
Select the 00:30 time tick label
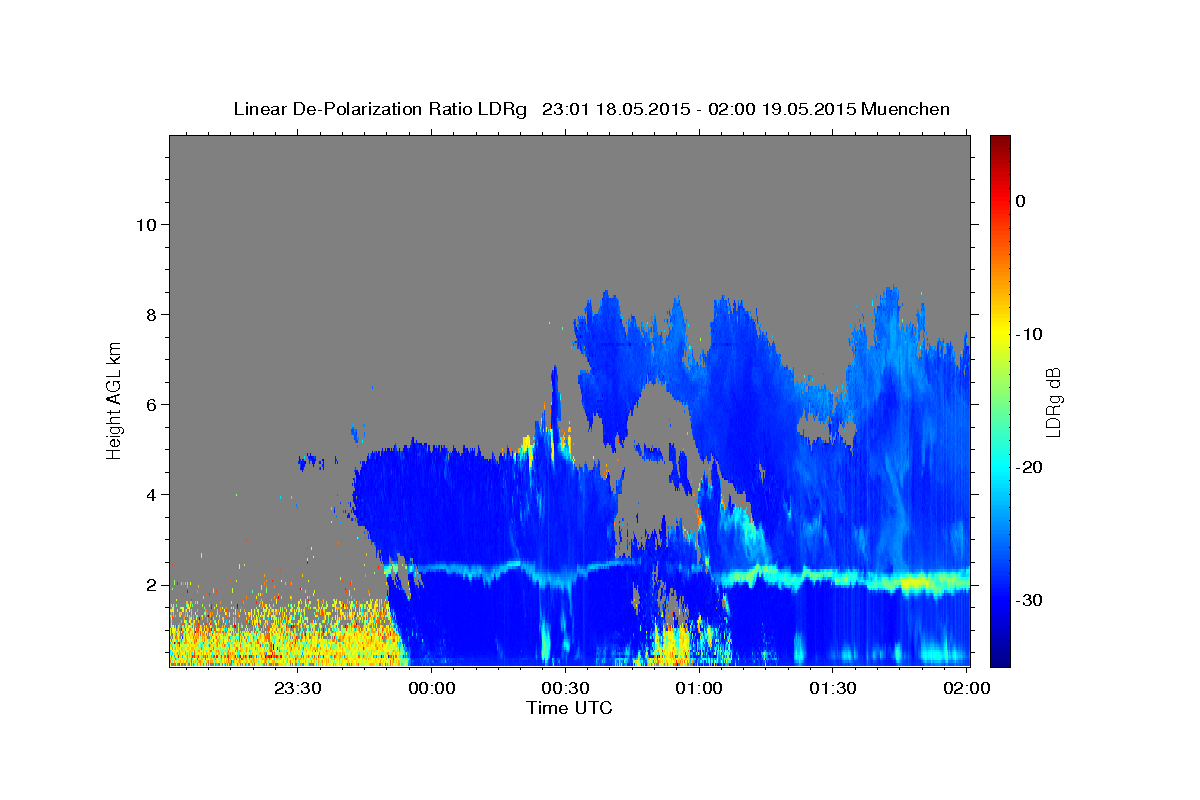565,688
